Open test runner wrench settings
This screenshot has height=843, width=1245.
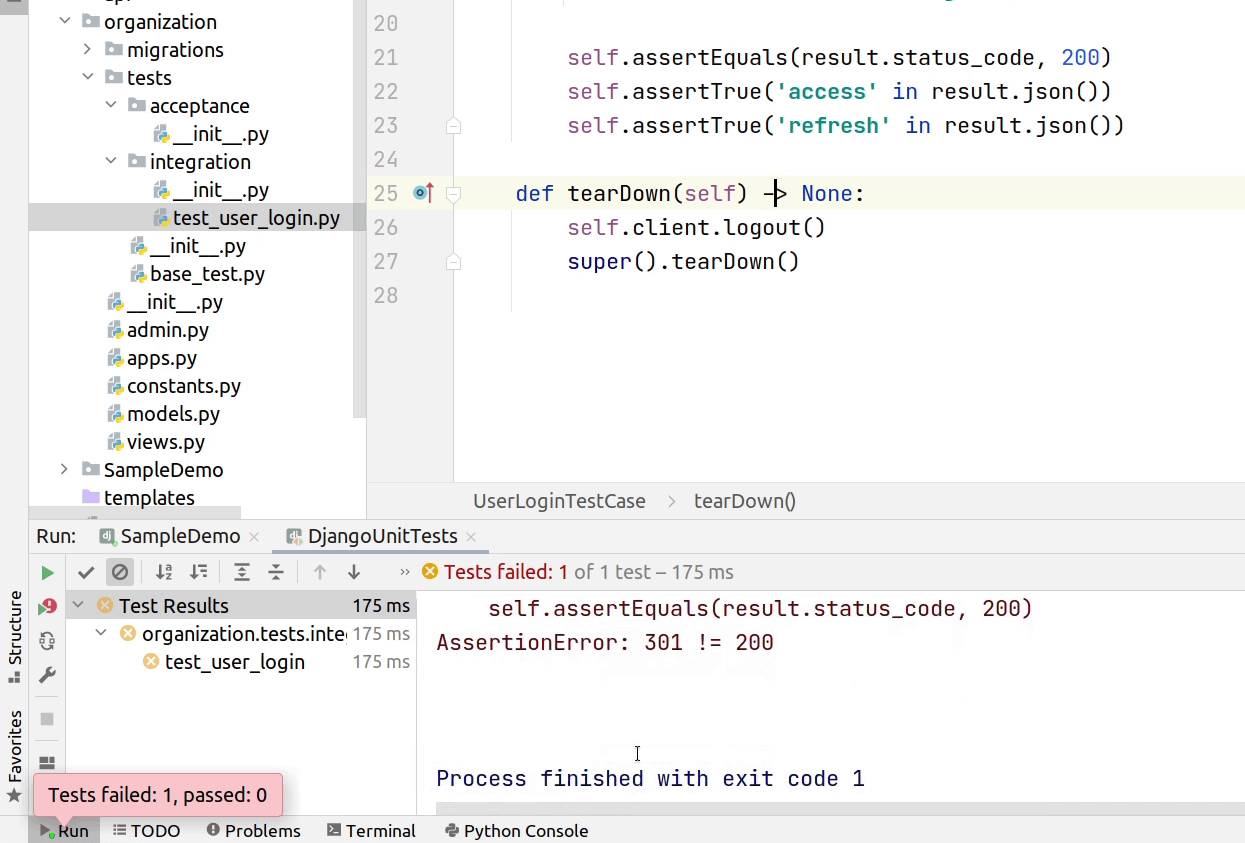(47, 676)
